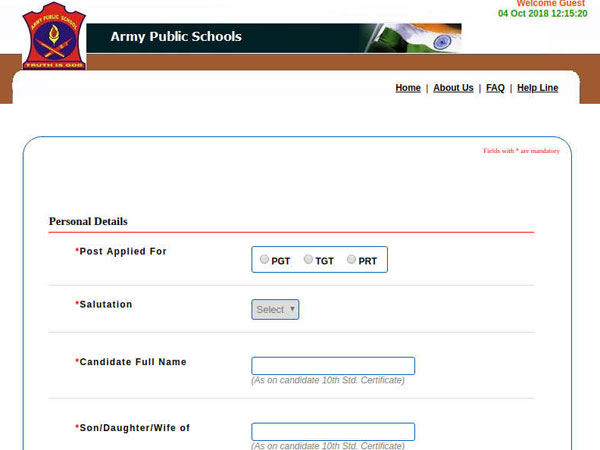Visit the Help Line link
This screenshot has height=450, width=600.
538,88
